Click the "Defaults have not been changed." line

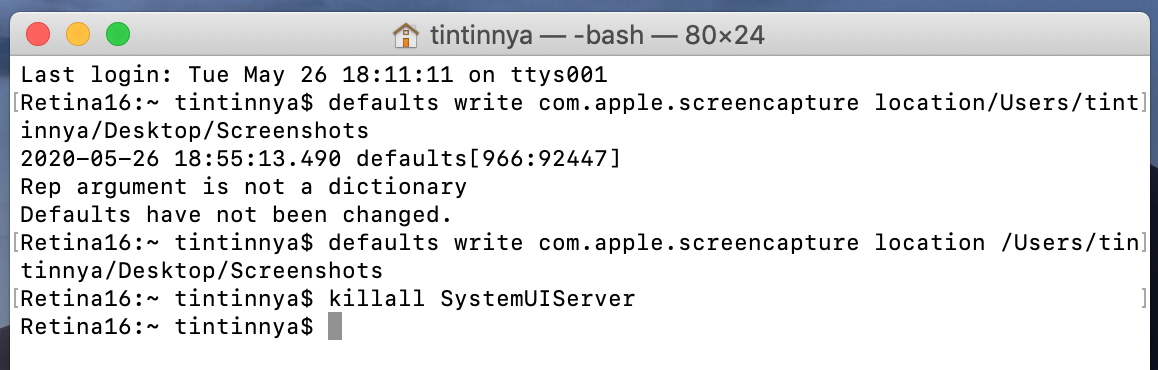(236, 215)
